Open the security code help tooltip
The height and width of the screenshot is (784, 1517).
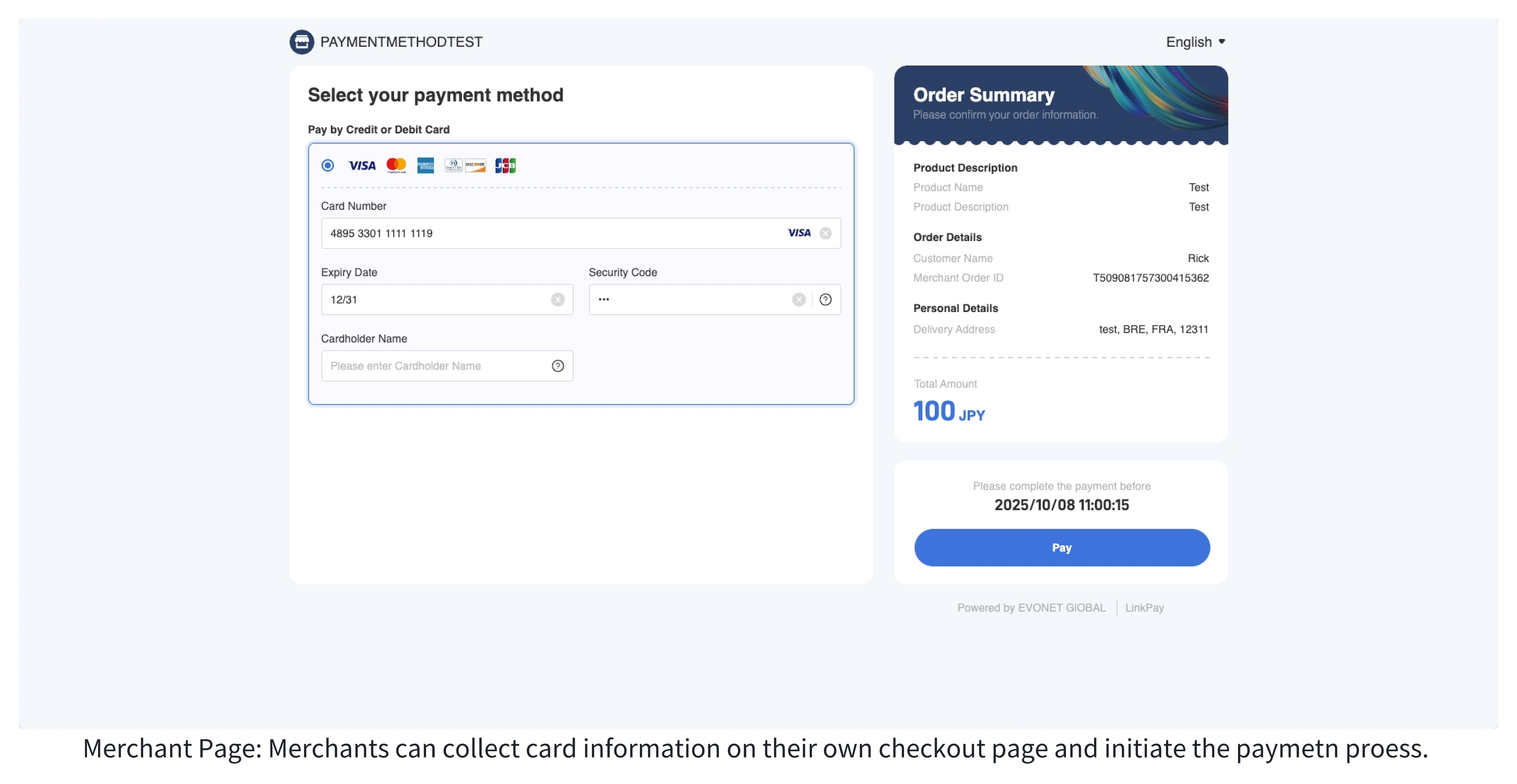point(826,300)
